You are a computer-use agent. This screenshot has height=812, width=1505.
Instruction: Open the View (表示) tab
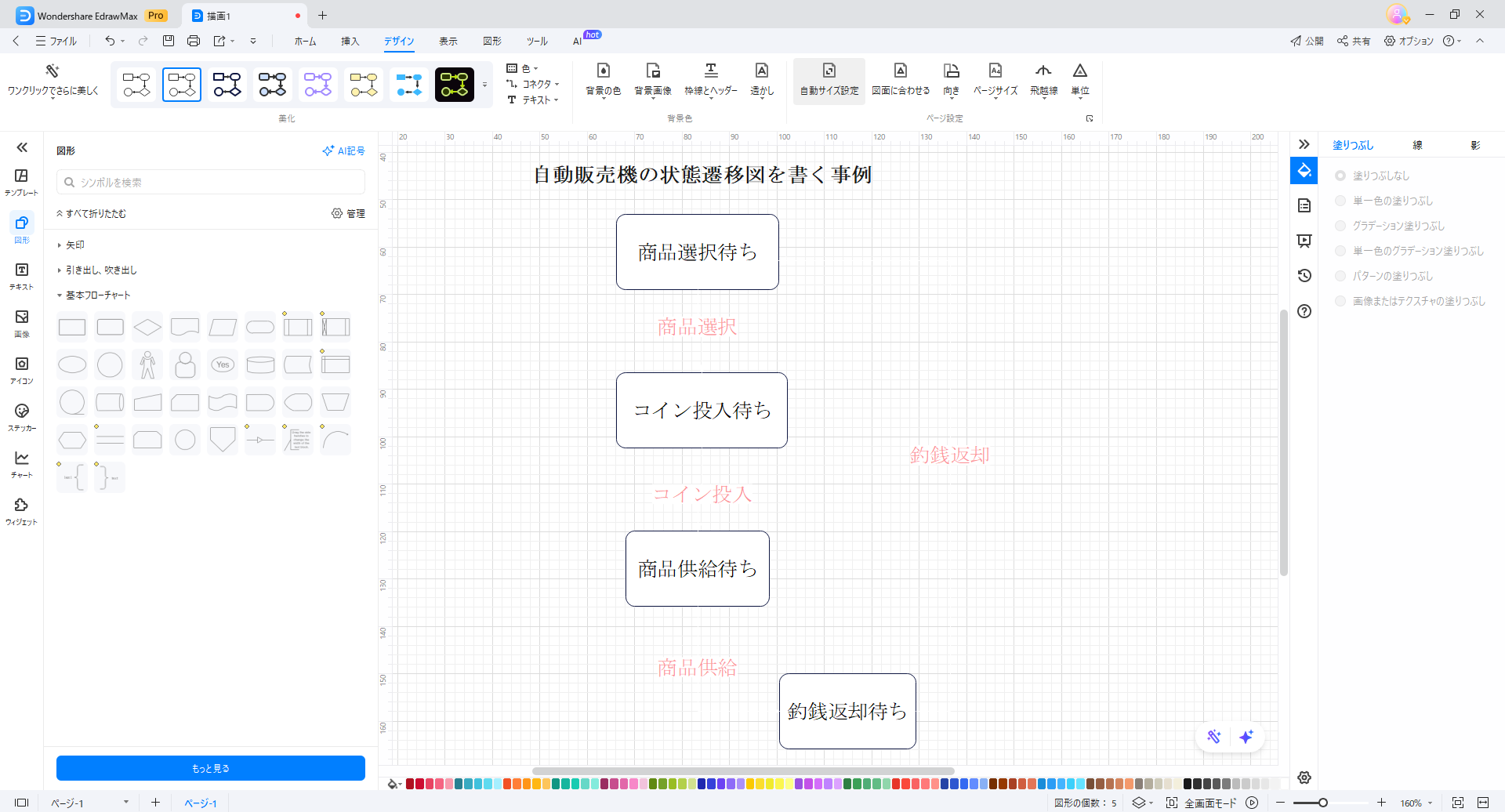[448, 41]
